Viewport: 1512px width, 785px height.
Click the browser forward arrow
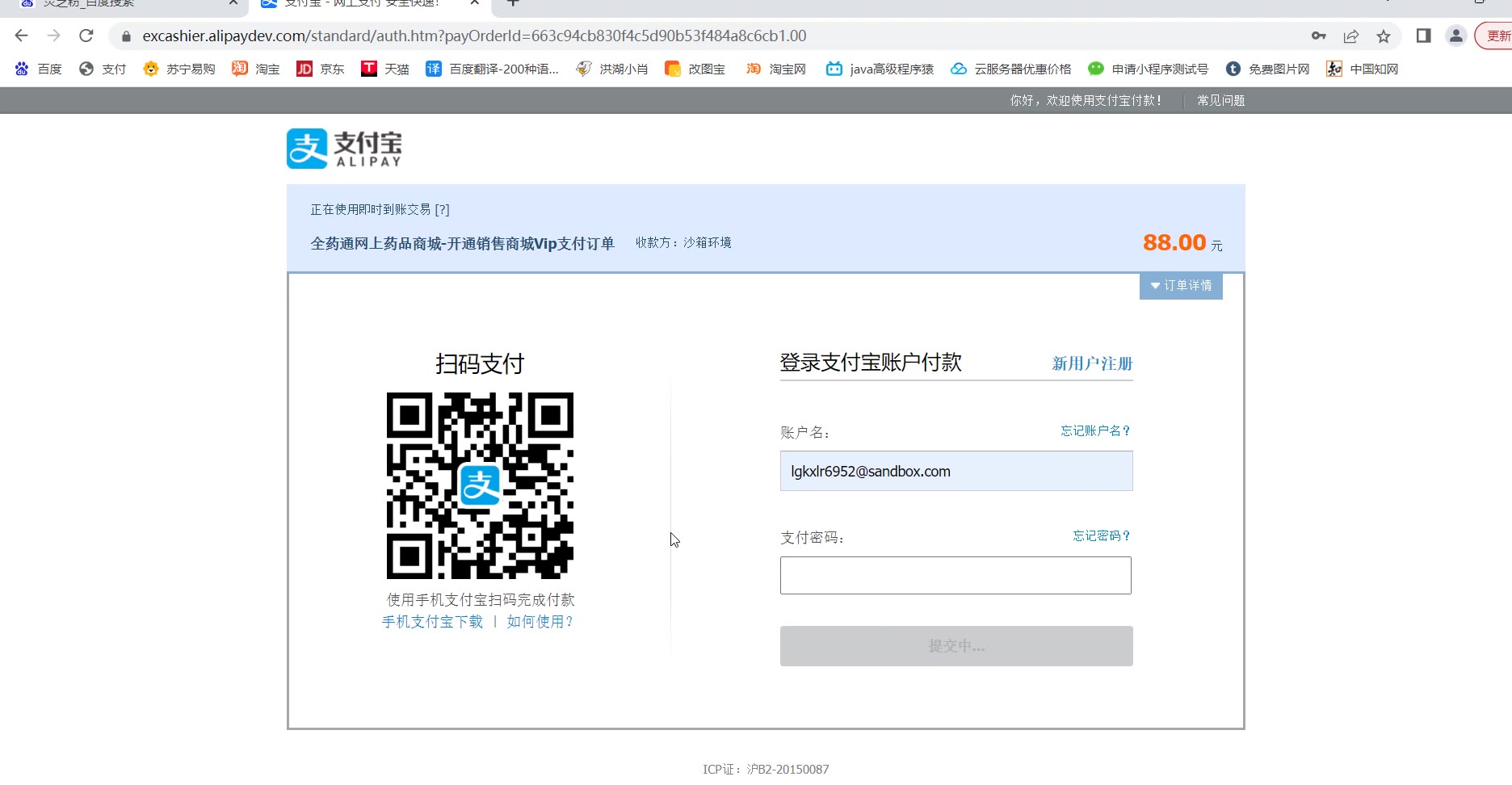click(54, 36)
